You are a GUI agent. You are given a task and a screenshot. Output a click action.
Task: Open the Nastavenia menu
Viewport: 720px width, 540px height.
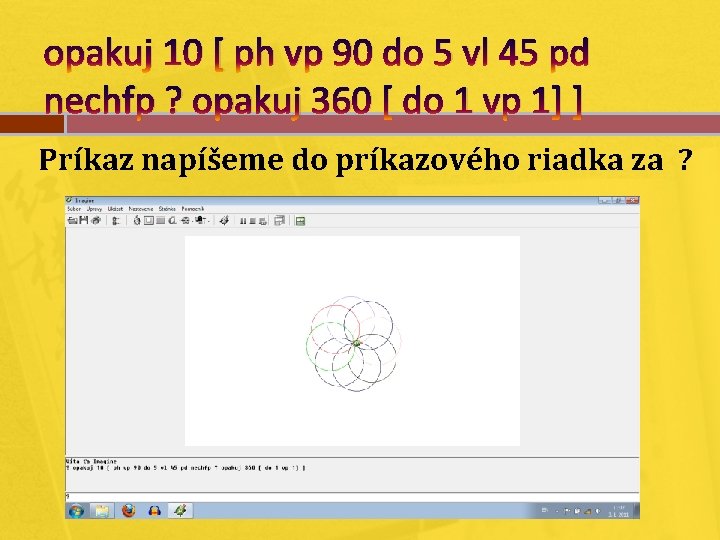click(x=141, y=209)
